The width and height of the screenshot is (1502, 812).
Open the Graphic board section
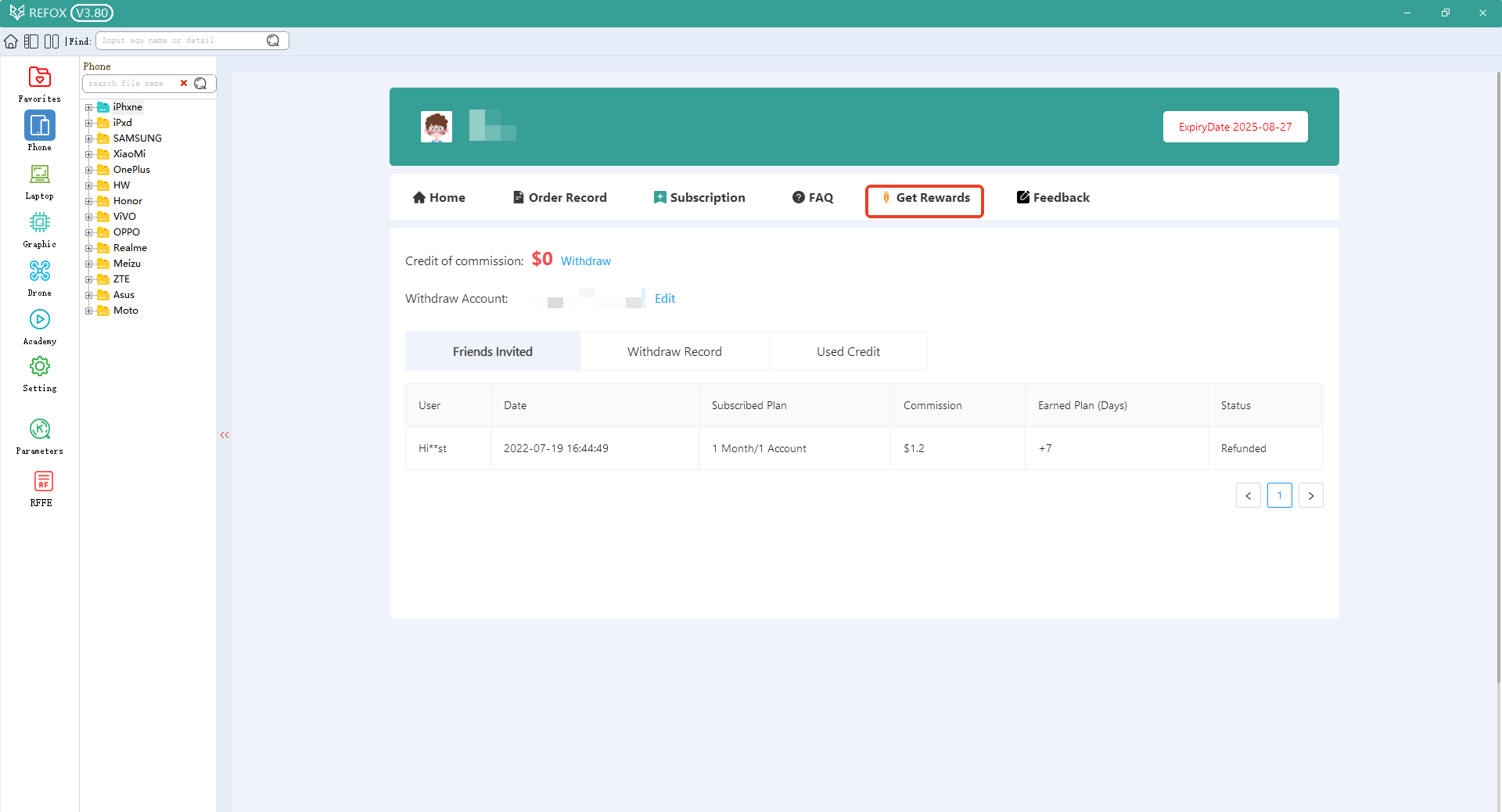(x=39, y=223)
